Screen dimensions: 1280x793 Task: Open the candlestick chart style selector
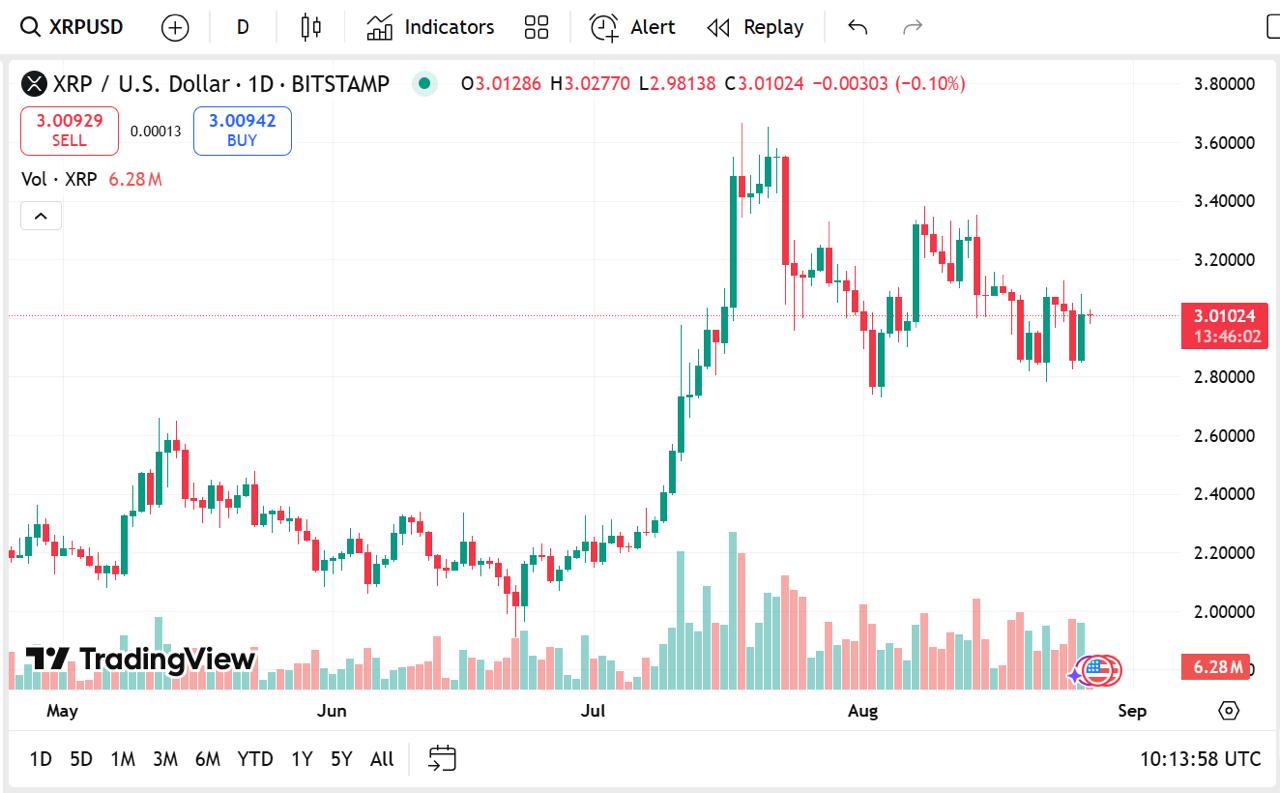coord(311,27)
